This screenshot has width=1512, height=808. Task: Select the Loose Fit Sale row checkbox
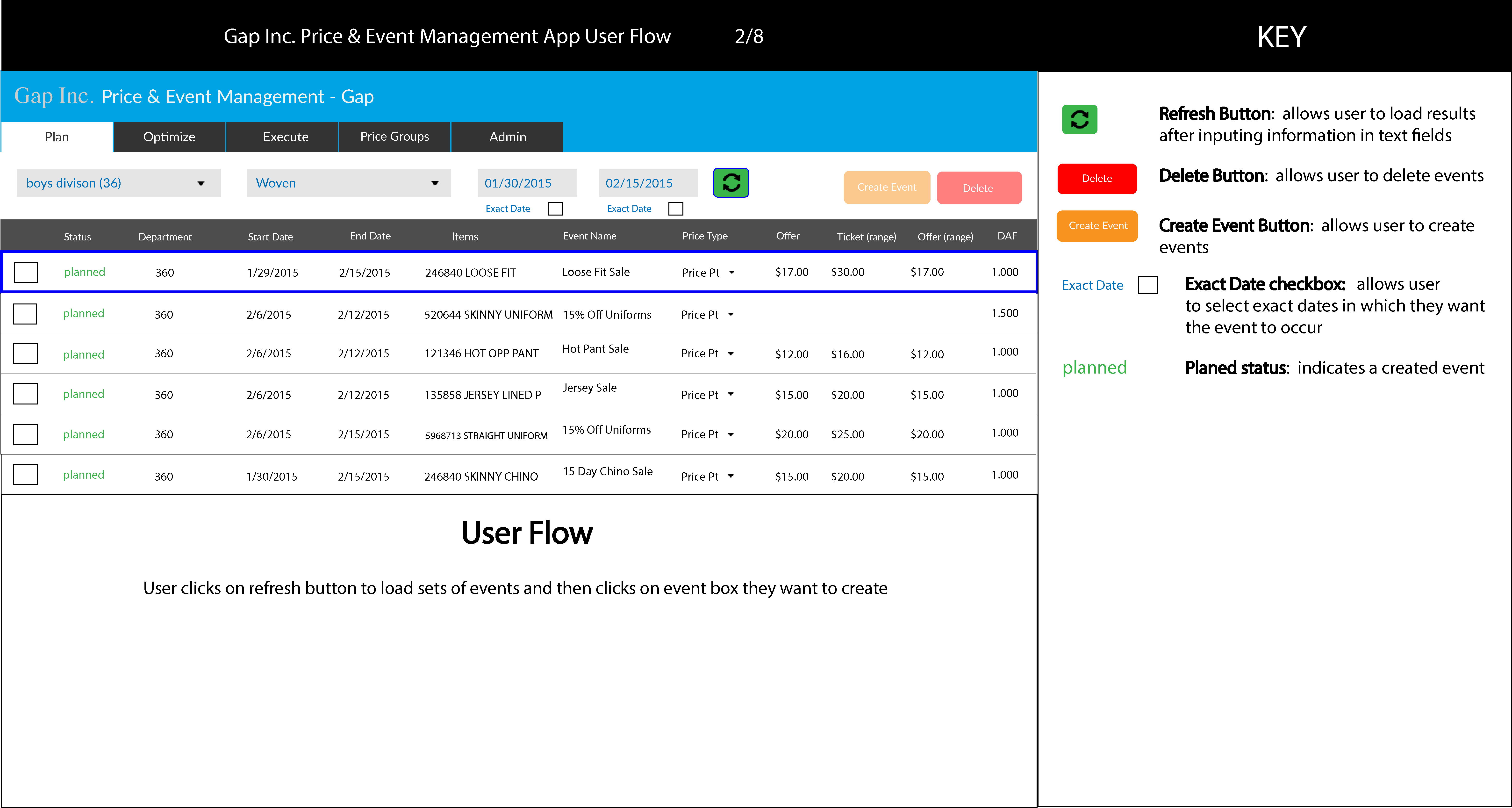pyautogui.click(x=26, y=273)
